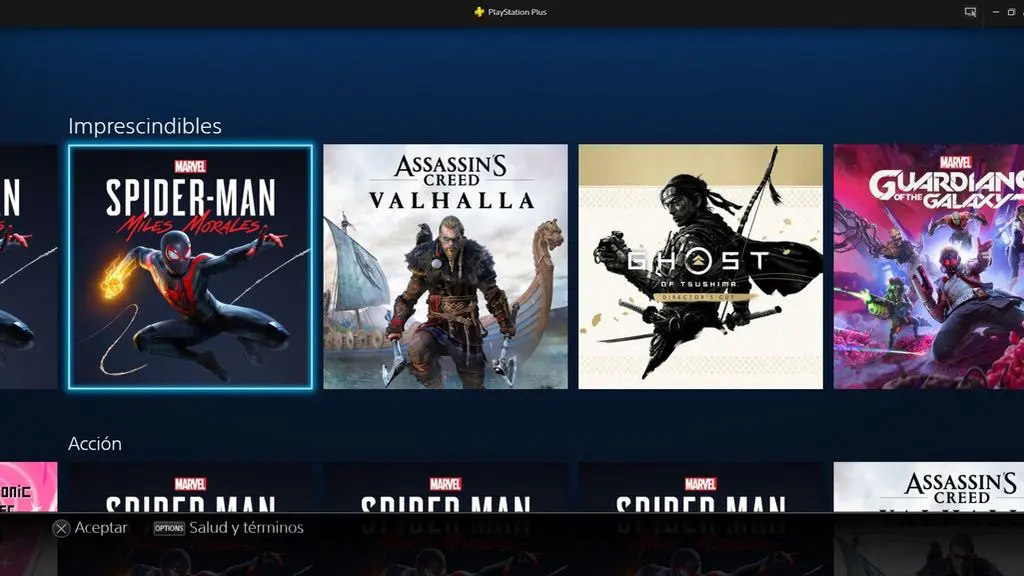The height and width of the screenshot is (576, 1024).
Task: Select Assassin's Creed Valhalla under Imprescindibles
Action: 445,266
